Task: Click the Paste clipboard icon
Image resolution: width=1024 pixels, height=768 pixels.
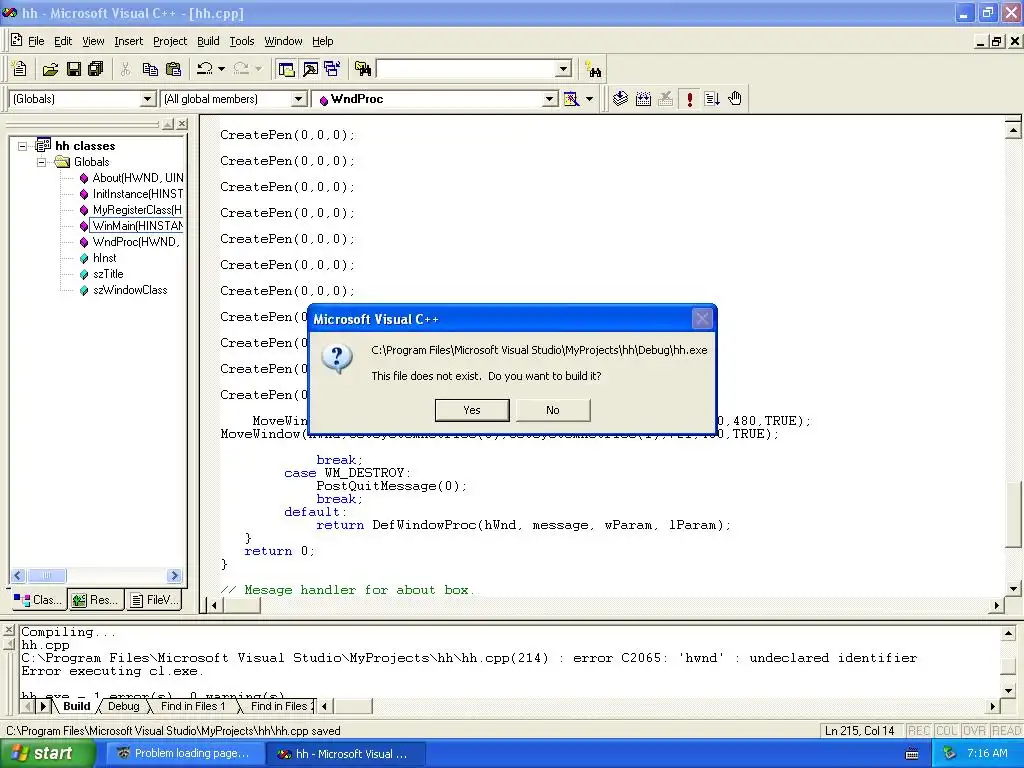Action: tap(173, 69)
